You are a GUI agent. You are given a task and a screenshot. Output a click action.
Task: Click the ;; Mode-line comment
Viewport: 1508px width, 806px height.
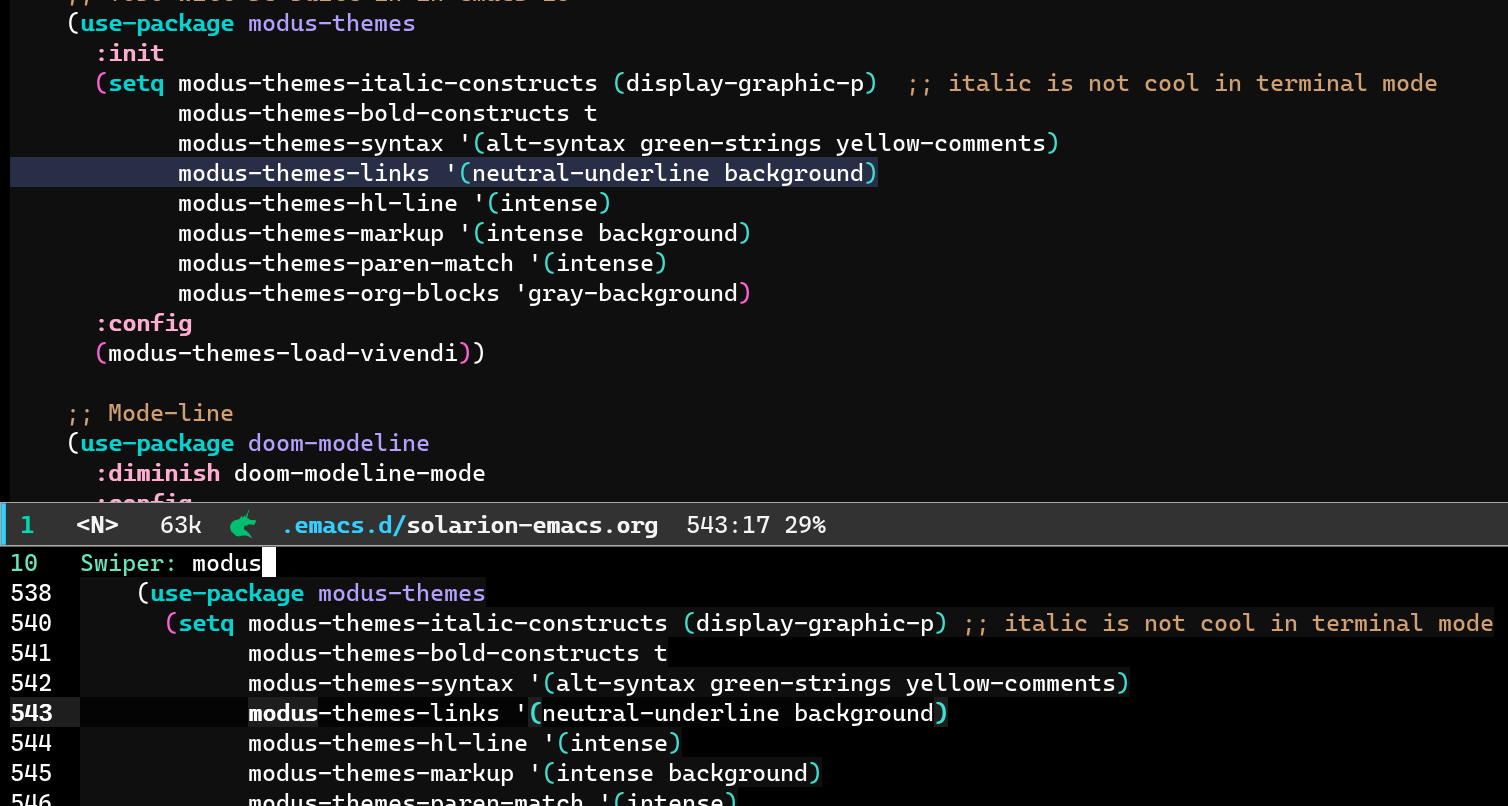point(151,413)
